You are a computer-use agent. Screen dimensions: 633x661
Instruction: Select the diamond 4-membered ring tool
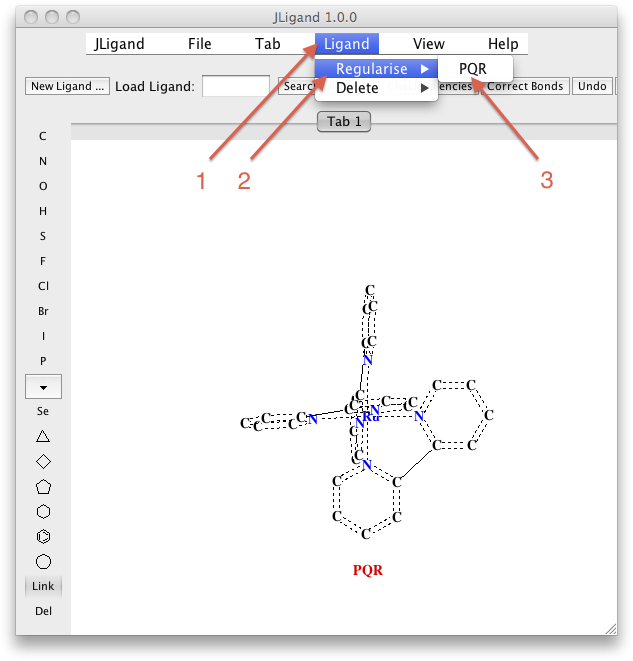[x=43, y=461]
